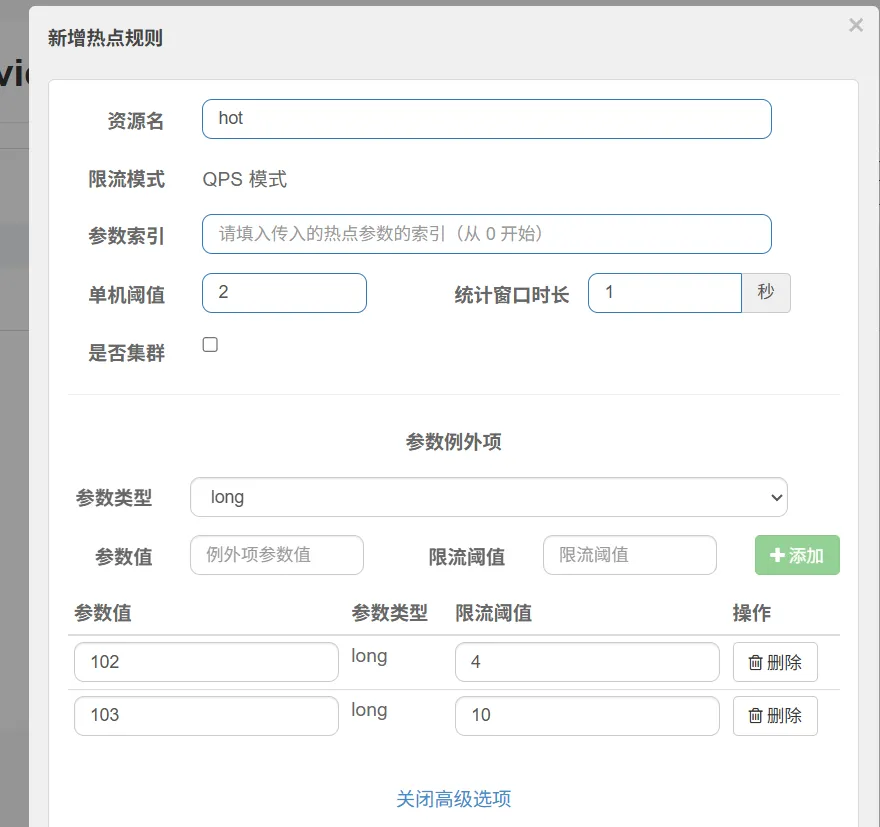Edit the 限流阈值 cell containing 10
Screen dimensions: 880x827
(x=586, y=716)
